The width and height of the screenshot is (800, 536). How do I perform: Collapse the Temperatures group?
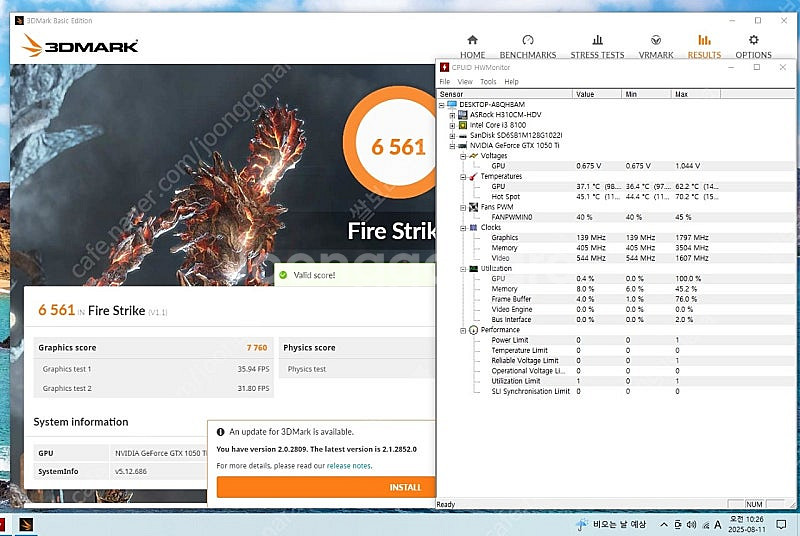pos(463,176)
